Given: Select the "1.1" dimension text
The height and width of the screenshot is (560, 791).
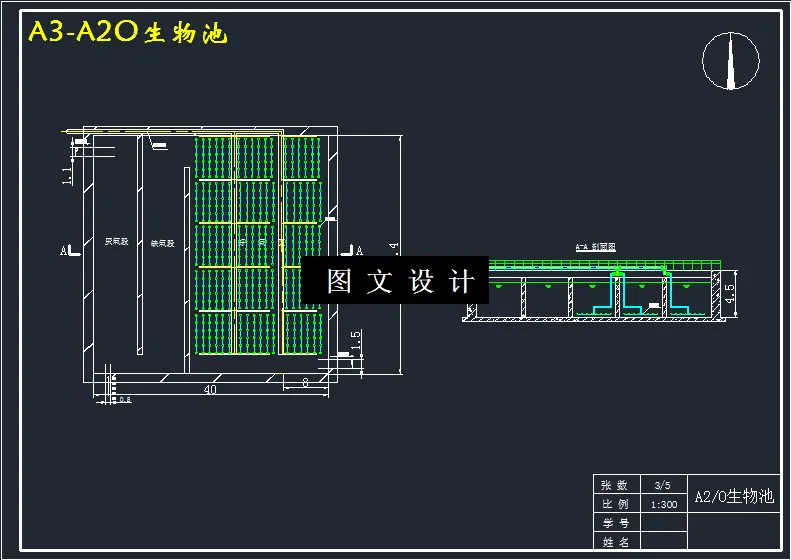Looking at the screenshot, I should pyautogui.click(x=67, y=176).
